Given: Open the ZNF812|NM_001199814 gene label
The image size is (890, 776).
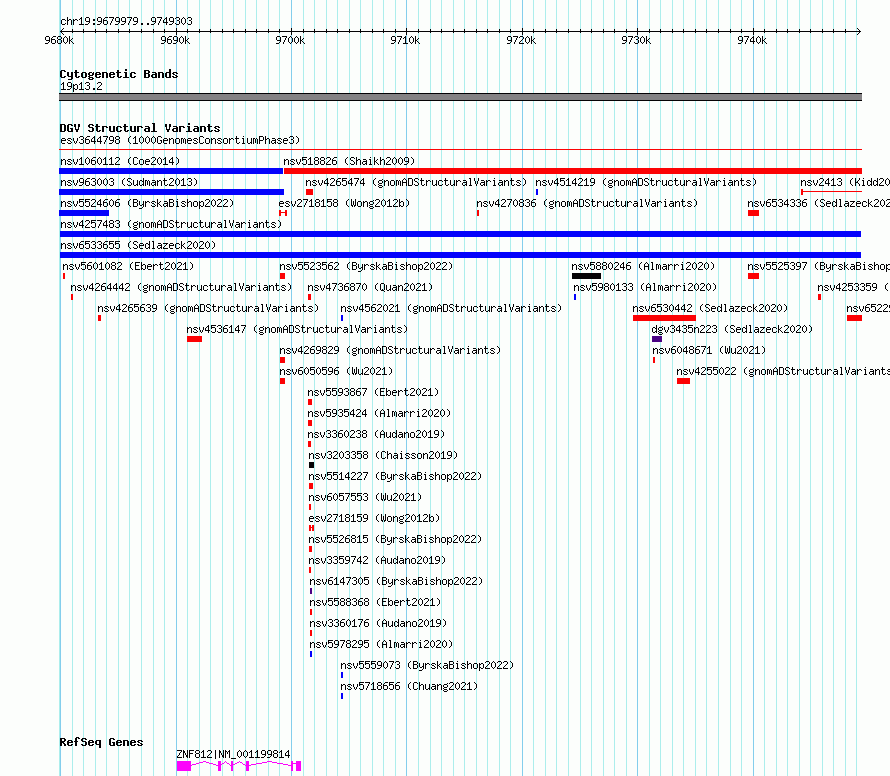Looking at the screenshot, I should point(233,754).
